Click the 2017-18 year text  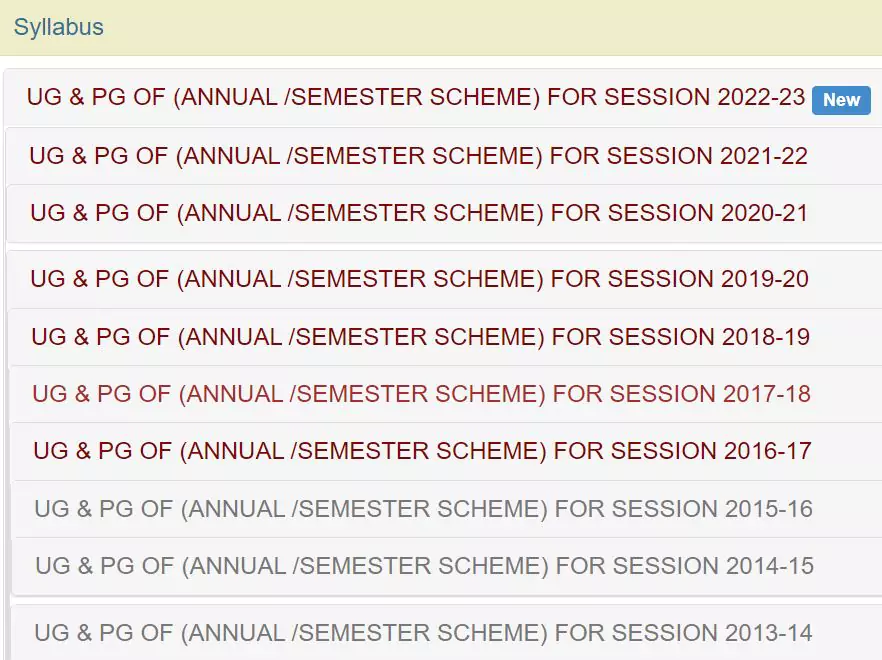coord(767,394)
